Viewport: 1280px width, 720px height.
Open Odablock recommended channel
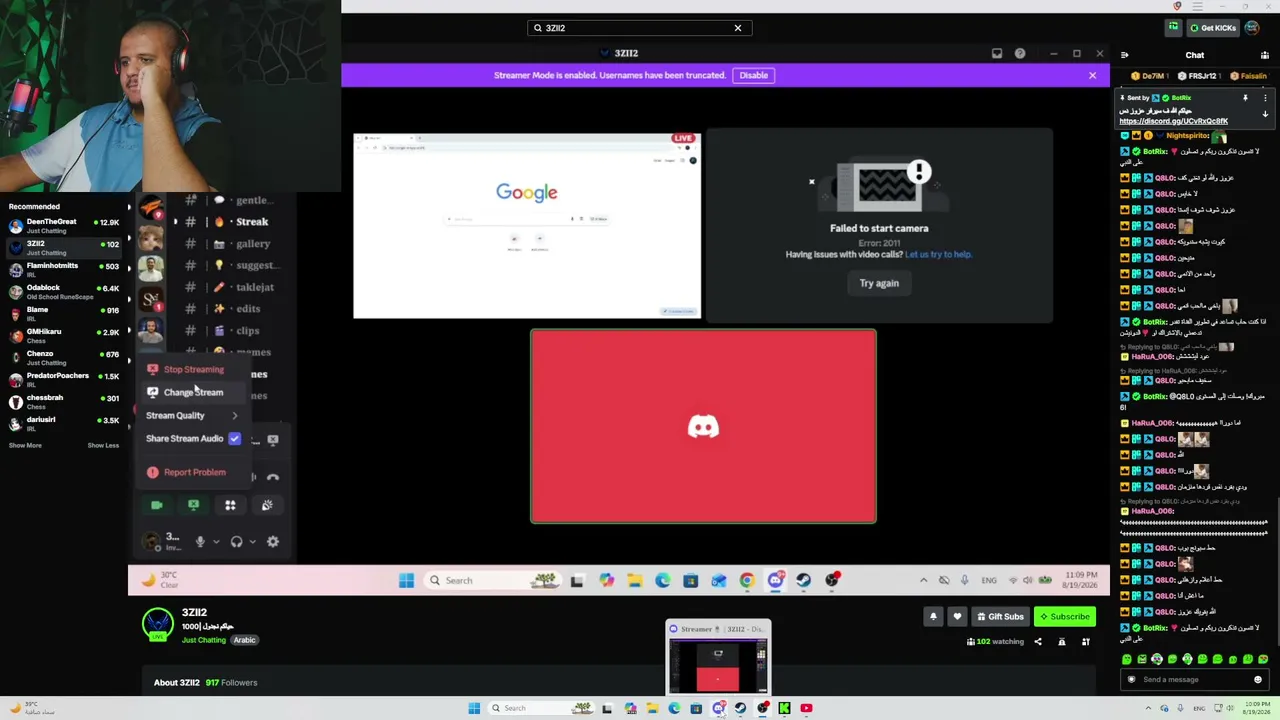[x=64, y=291]
